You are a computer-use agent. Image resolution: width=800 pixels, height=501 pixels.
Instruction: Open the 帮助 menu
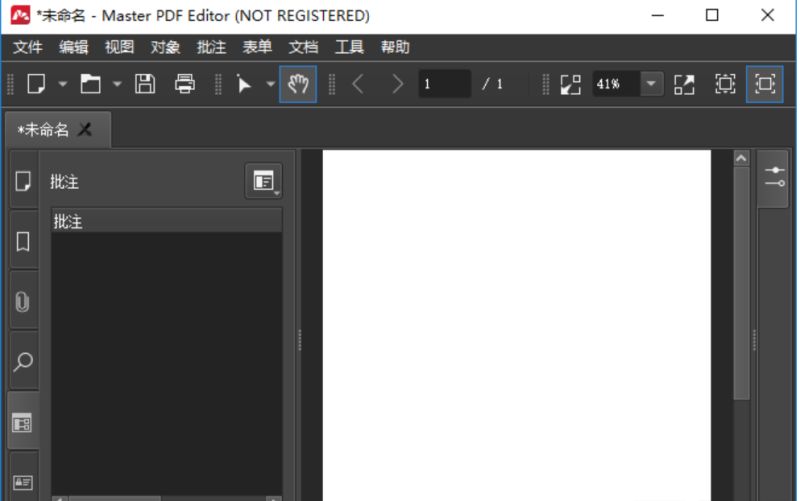(395, 47)
